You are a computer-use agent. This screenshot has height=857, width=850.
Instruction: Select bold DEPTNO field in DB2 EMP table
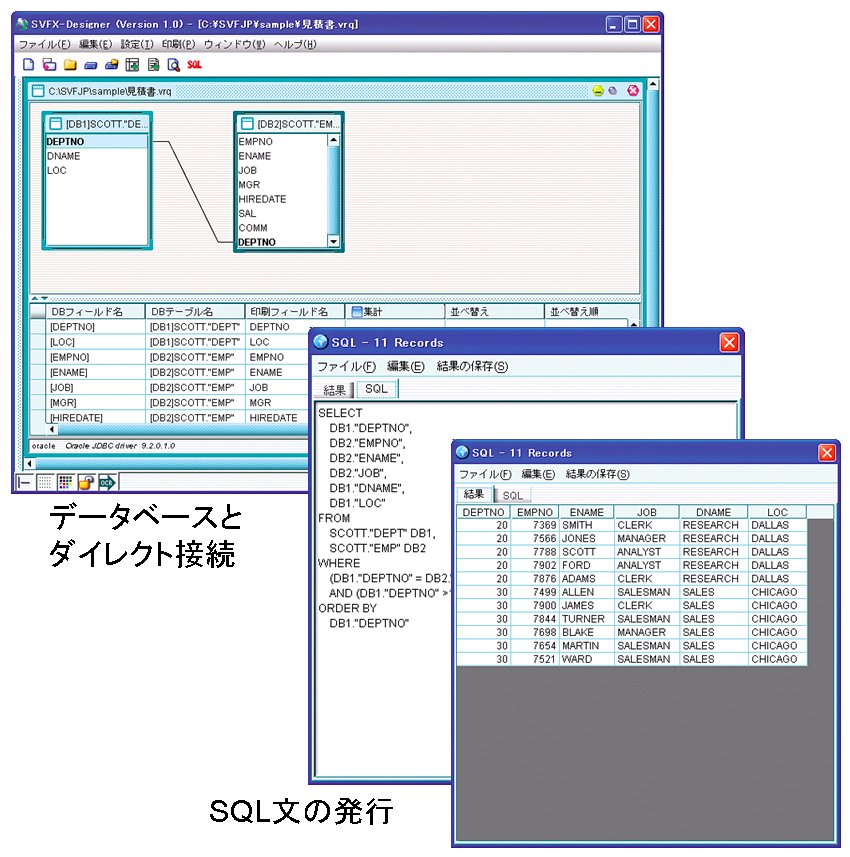coord(282,242)
